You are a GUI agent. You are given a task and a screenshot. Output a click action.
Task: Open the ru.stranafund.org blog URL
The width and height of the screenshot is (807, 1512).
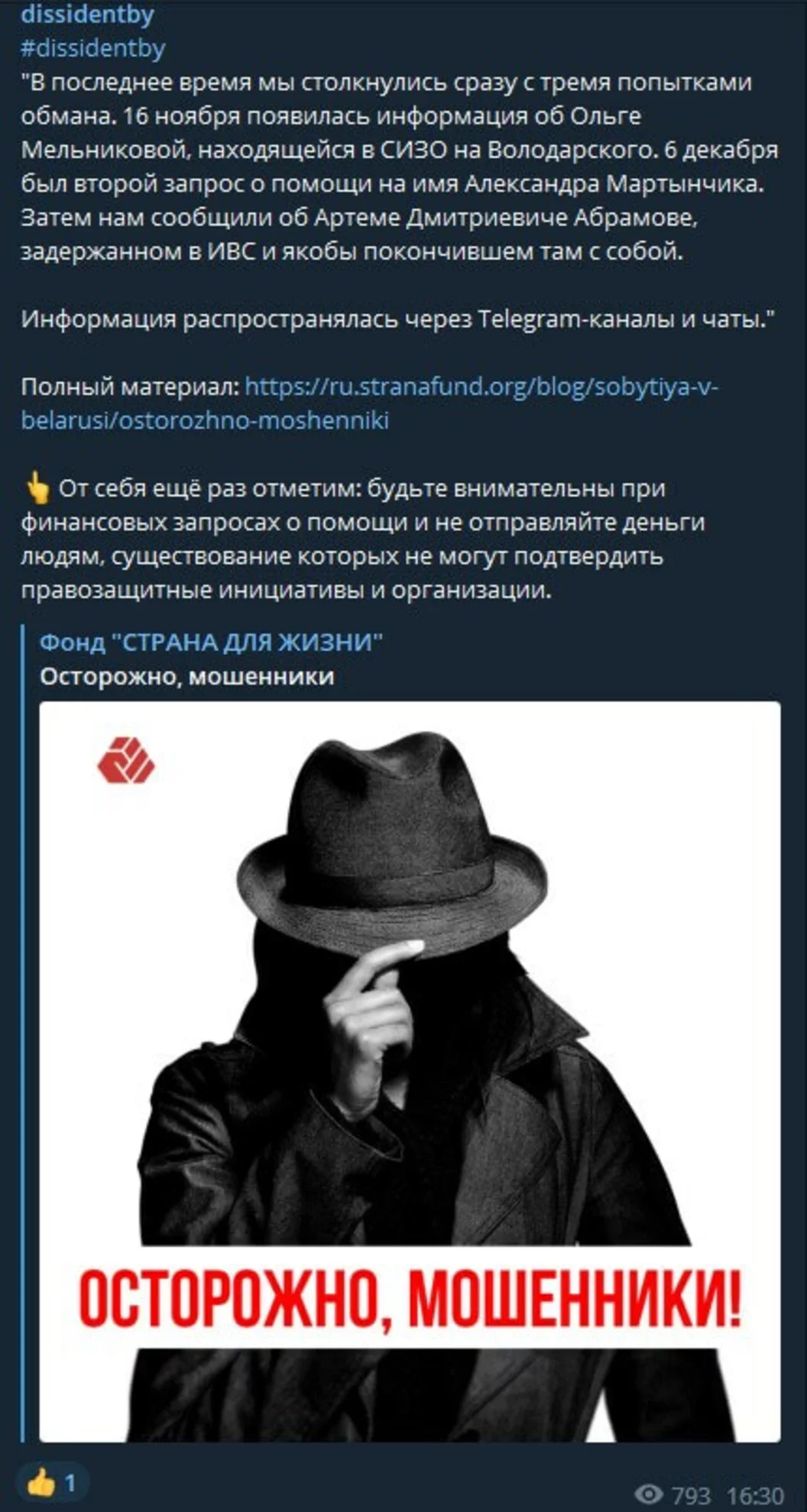[481, 387]
